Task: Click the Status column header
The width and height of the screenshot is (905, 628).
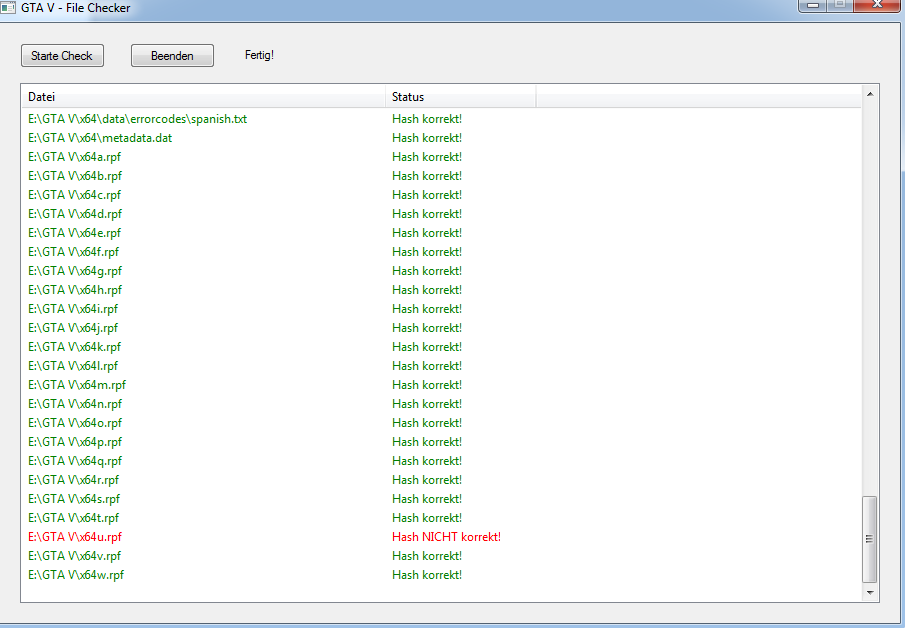Action: tap(461, 96)
